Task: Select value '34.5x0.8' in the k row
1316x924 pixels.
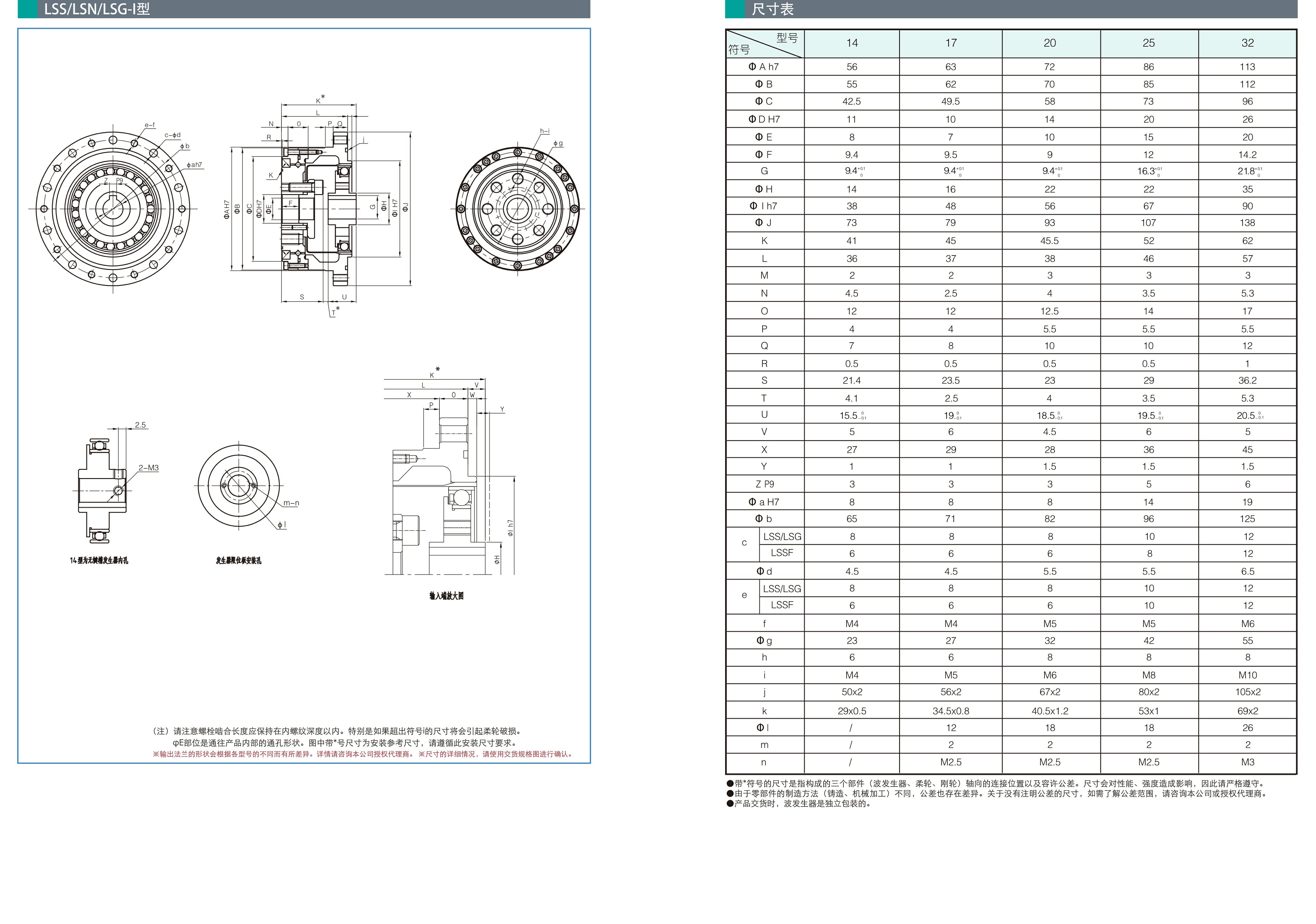Action: pyautogui.click(x=951, y=711)
